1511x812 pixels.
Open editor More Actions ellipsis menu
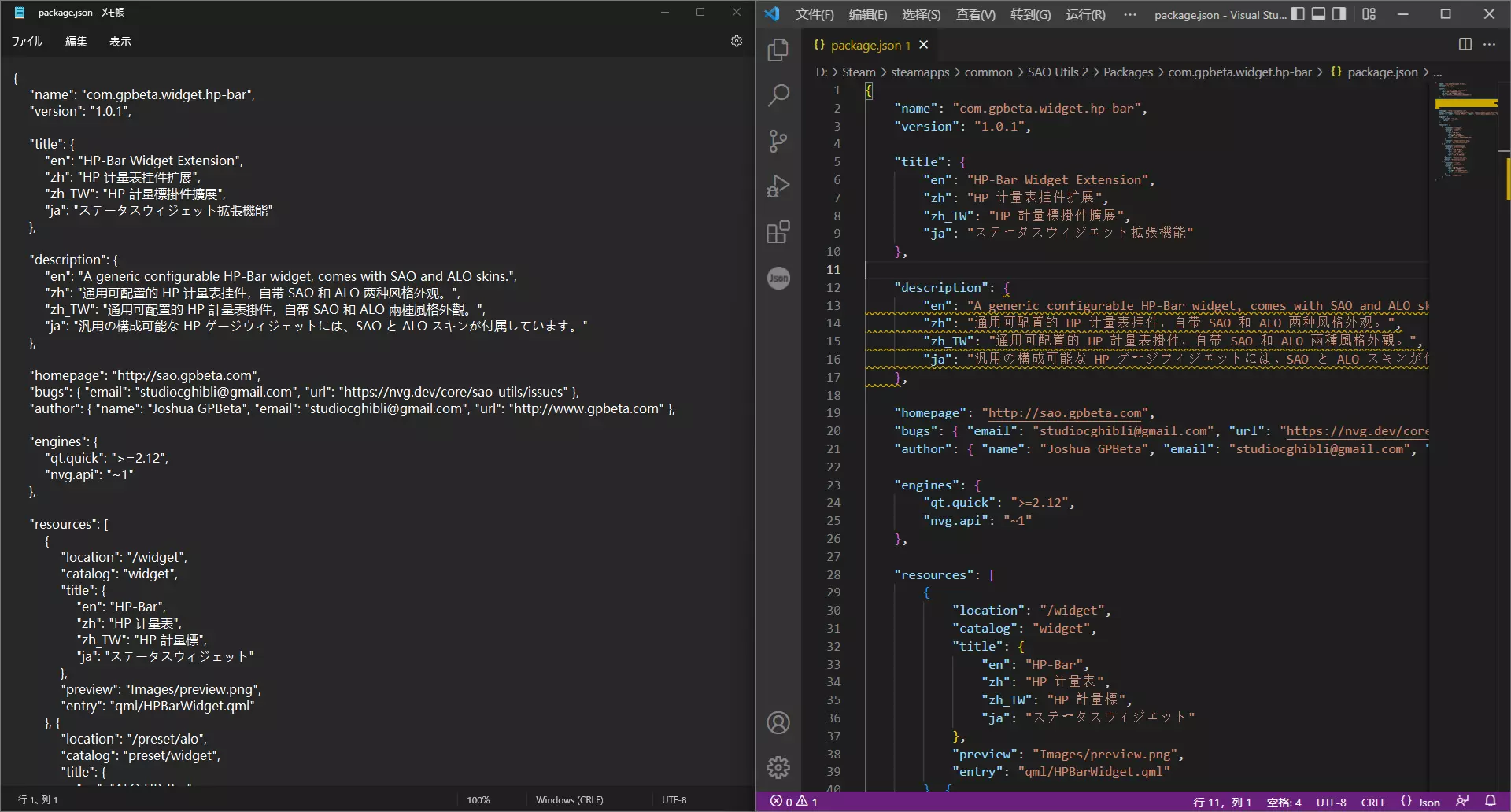pyautogui.click(x=1489, y=45)
